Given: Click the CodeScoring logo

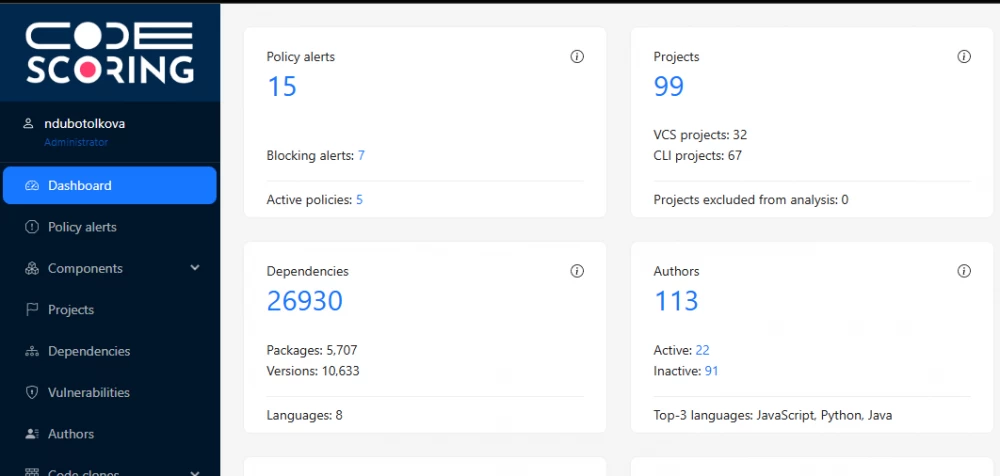Looking at the screenshot, I should (x=109, y=52).
